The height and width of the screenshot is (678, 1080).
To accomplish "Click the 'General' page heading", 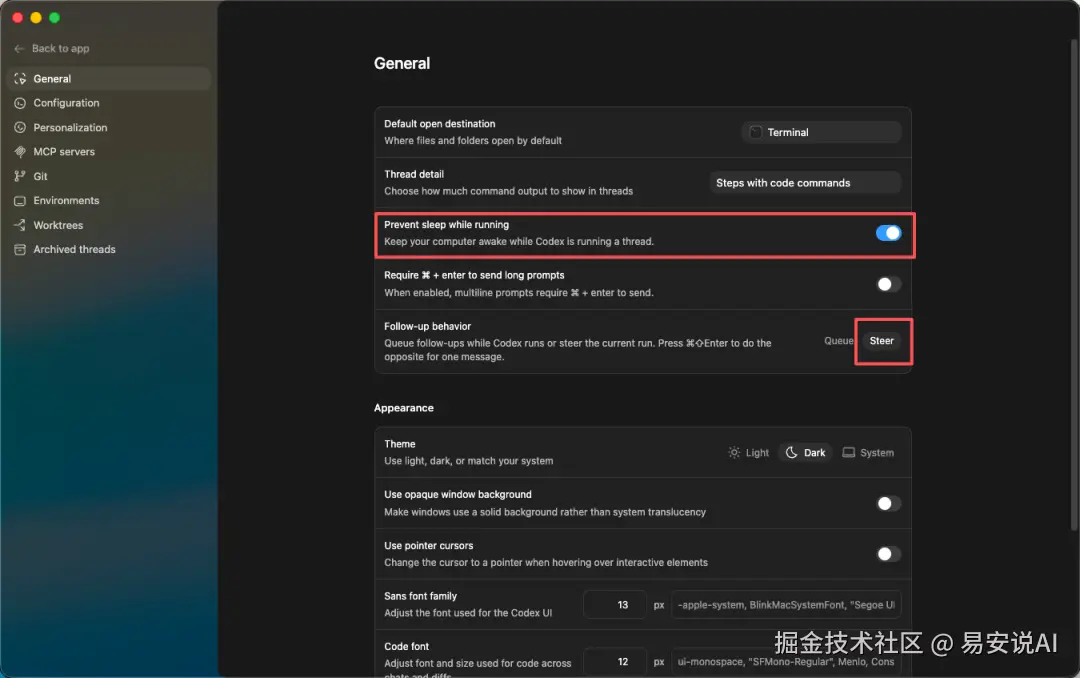I will coord(402,63).
